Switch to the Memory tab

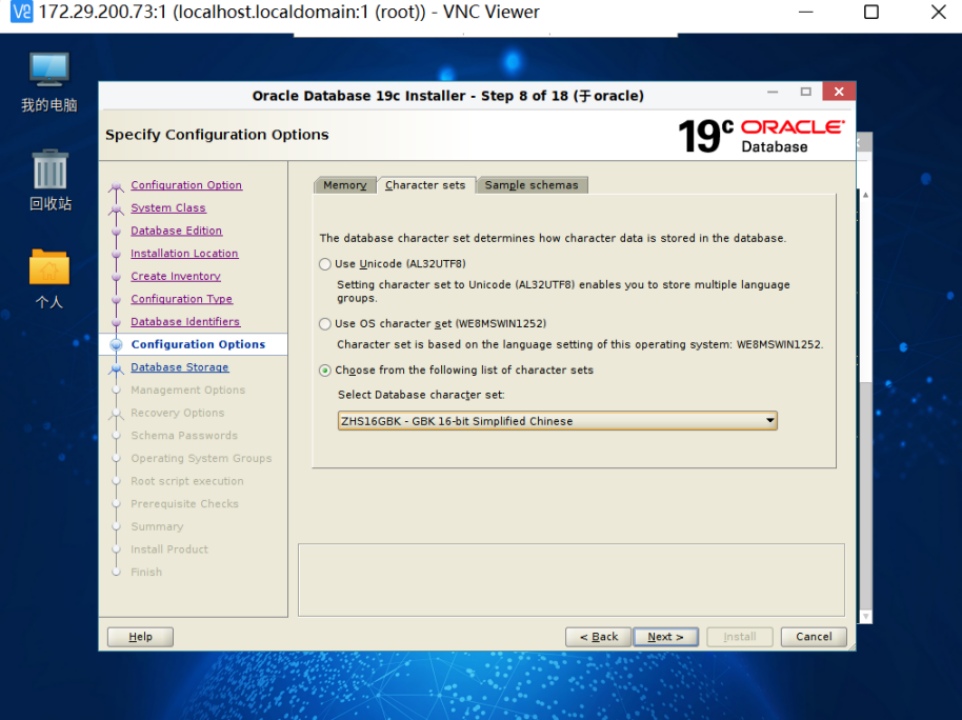(x=344, y=184)
